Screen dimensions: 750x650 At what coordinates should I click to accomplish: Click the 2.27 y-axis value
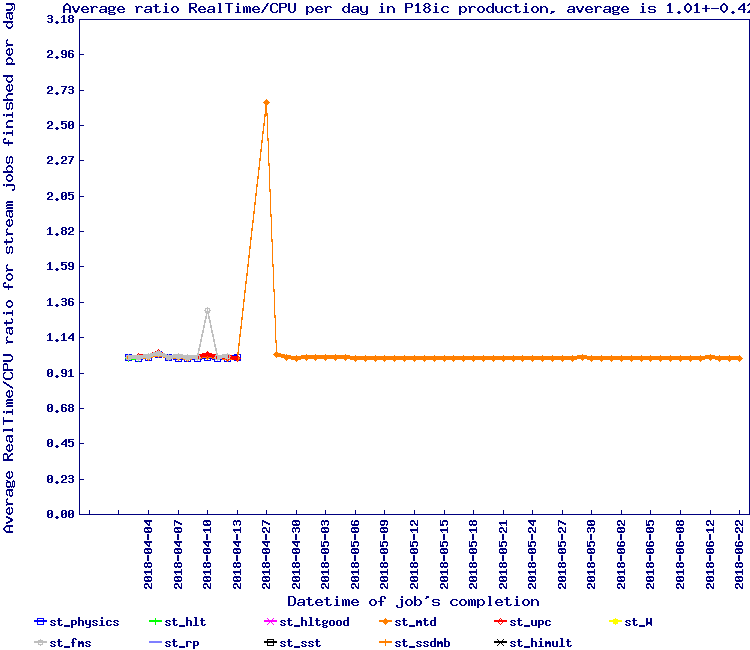tap(60, 160)
